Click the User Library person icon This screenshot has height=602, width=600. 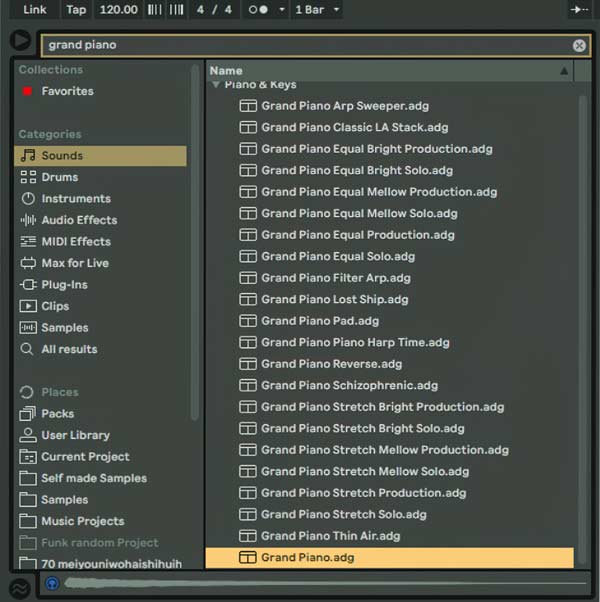tap(28, 435)
